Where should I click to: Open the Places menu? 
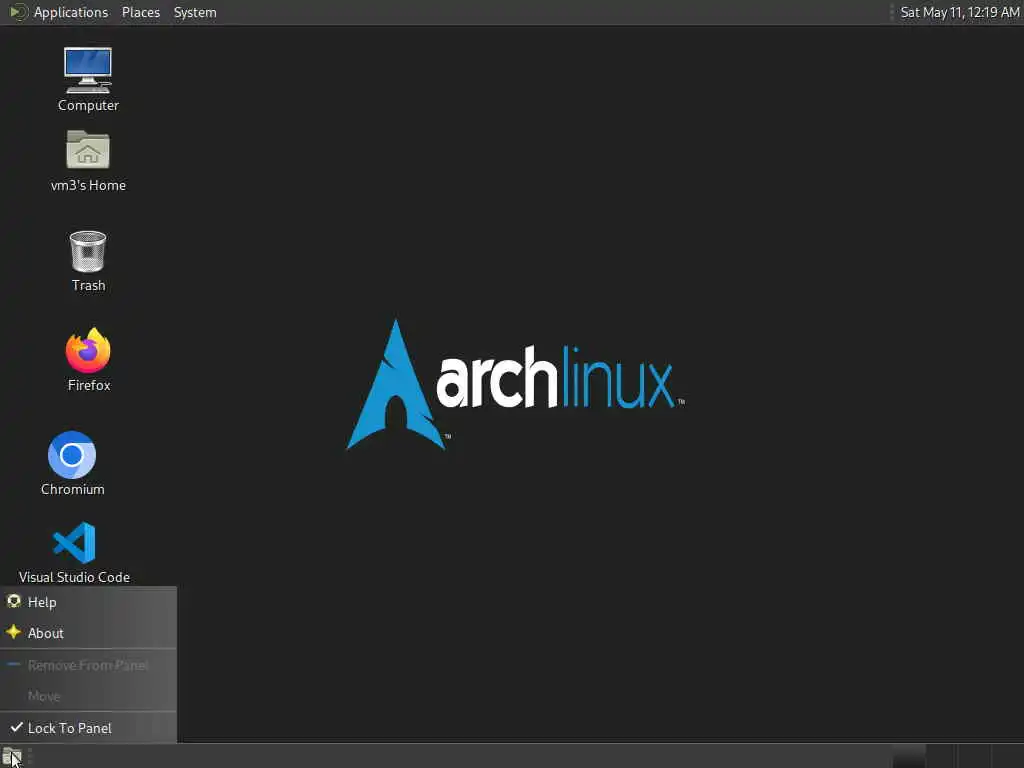click(140, 12)
